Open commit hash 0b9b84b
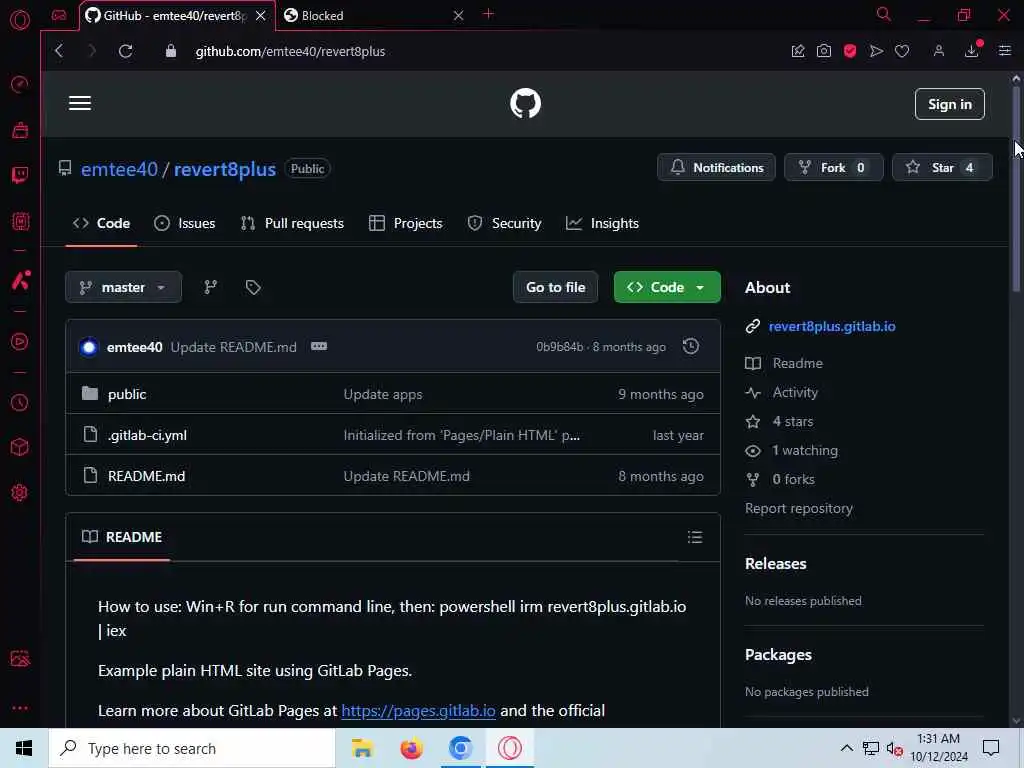Image resolution: width=1024 pixels, height=768 pixels. [x=560, y=347]
